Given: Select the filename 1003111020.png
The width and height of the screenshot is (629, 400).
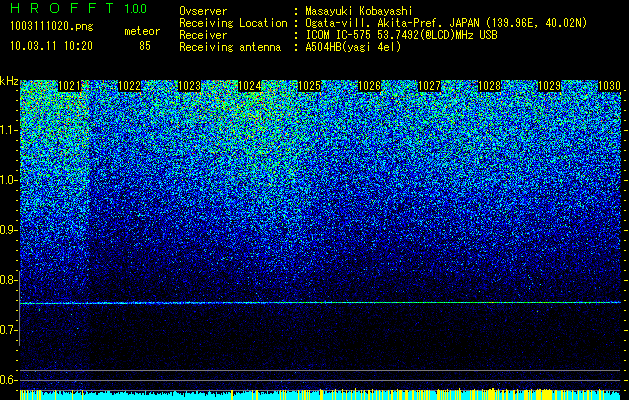Looking at the screenshot, I should (52, 27).
